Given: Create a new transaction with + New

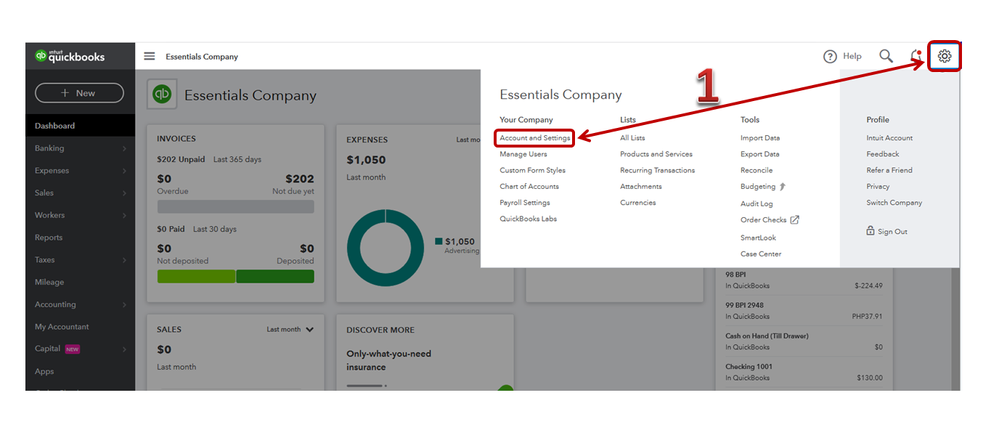Looking at the screenshot, I should point(79,93).
